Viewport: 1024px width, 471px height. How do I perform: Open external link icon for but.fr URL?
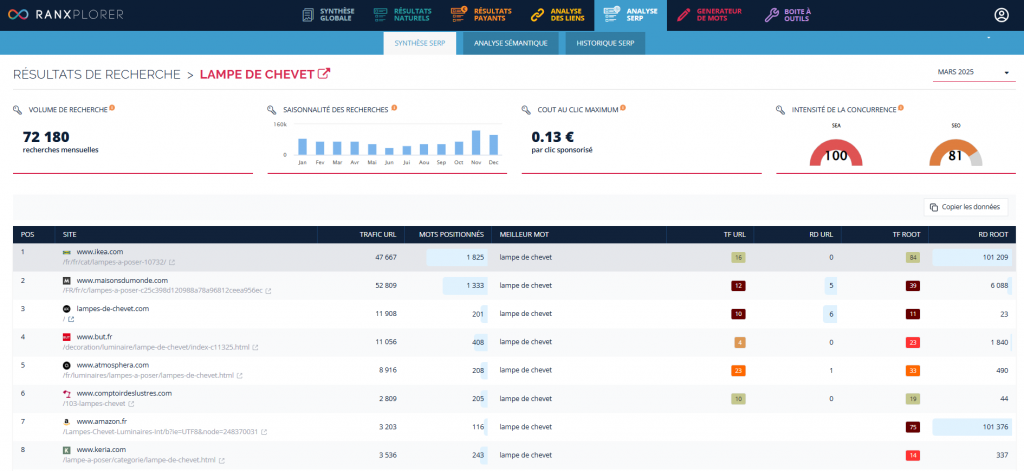click(x=255, y=348)
